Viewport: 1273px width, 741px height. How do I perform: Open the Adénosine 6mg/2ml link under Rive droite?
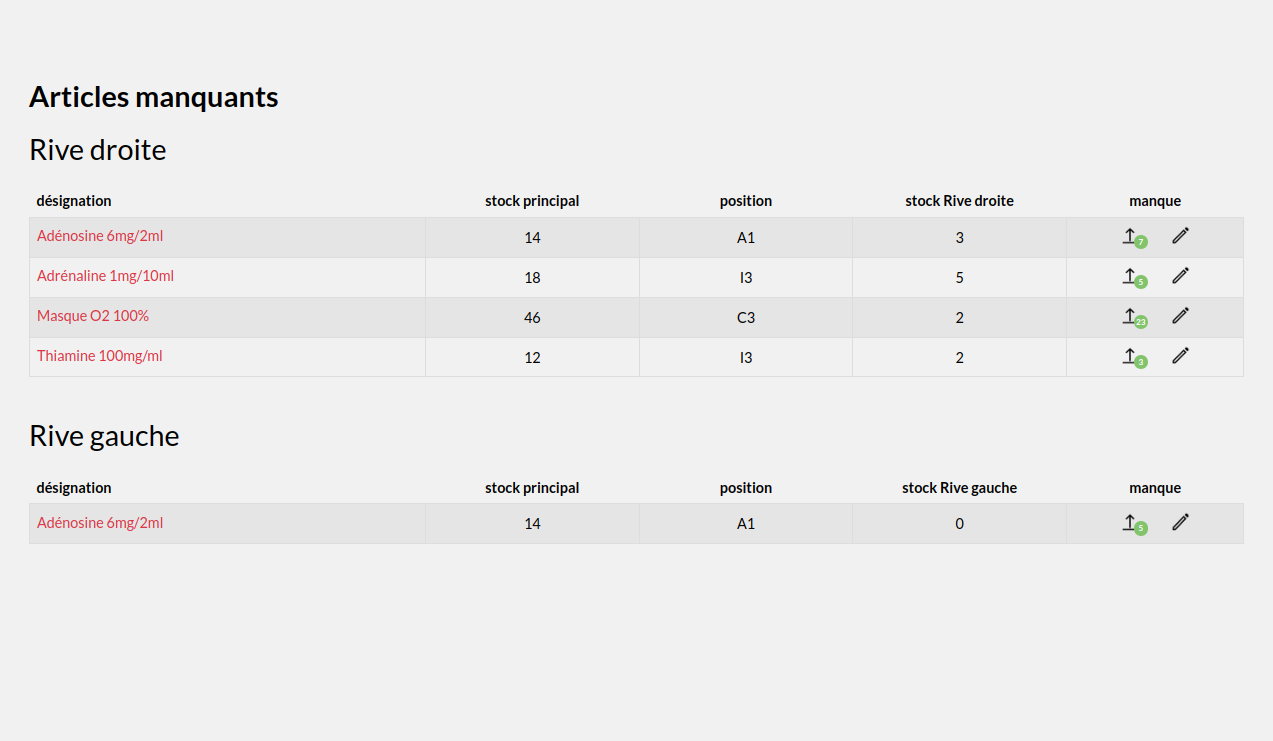click(100, 236)
